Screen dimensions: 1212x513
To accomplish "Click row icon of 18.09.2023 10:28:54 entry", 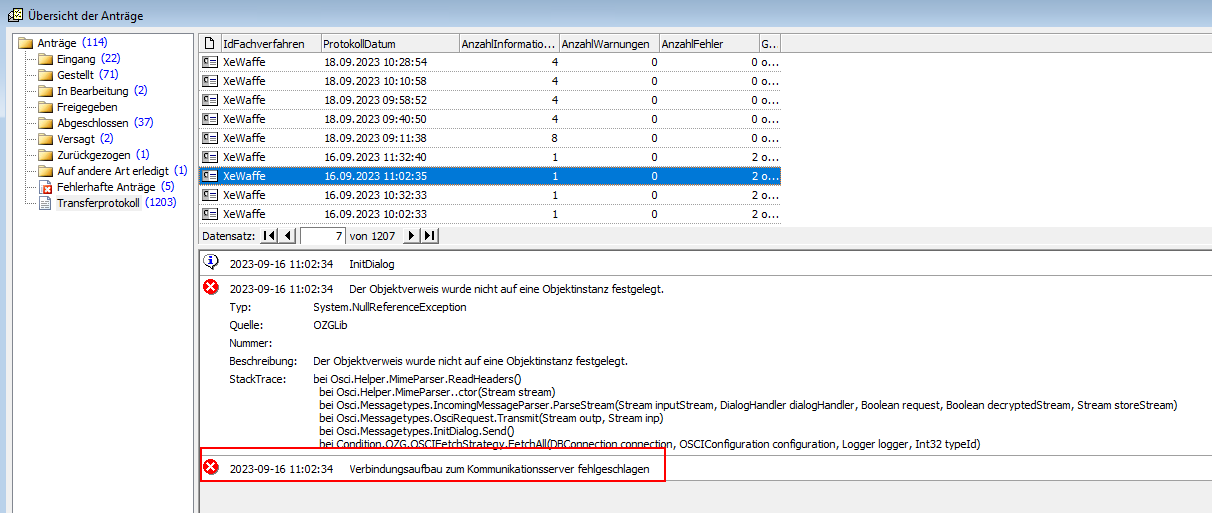I will pos(210,62).
